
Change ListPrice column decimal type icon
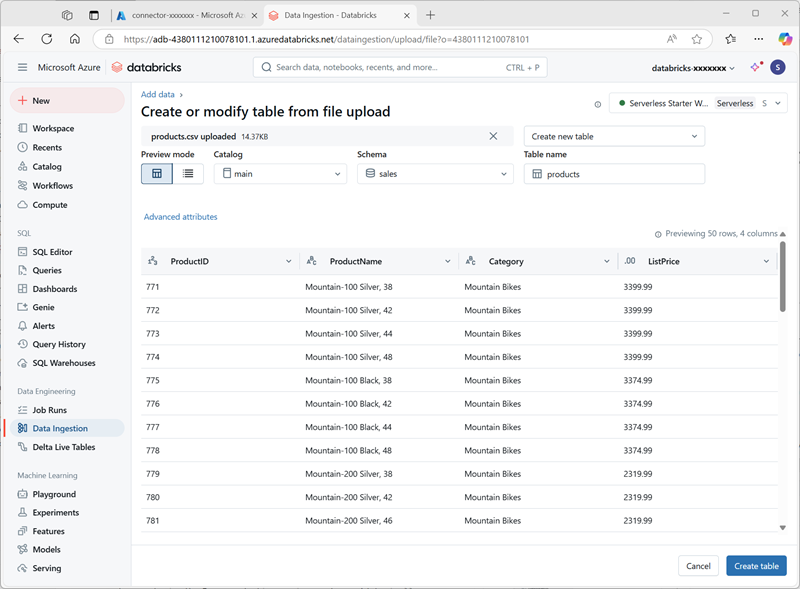tap(630, 261)
